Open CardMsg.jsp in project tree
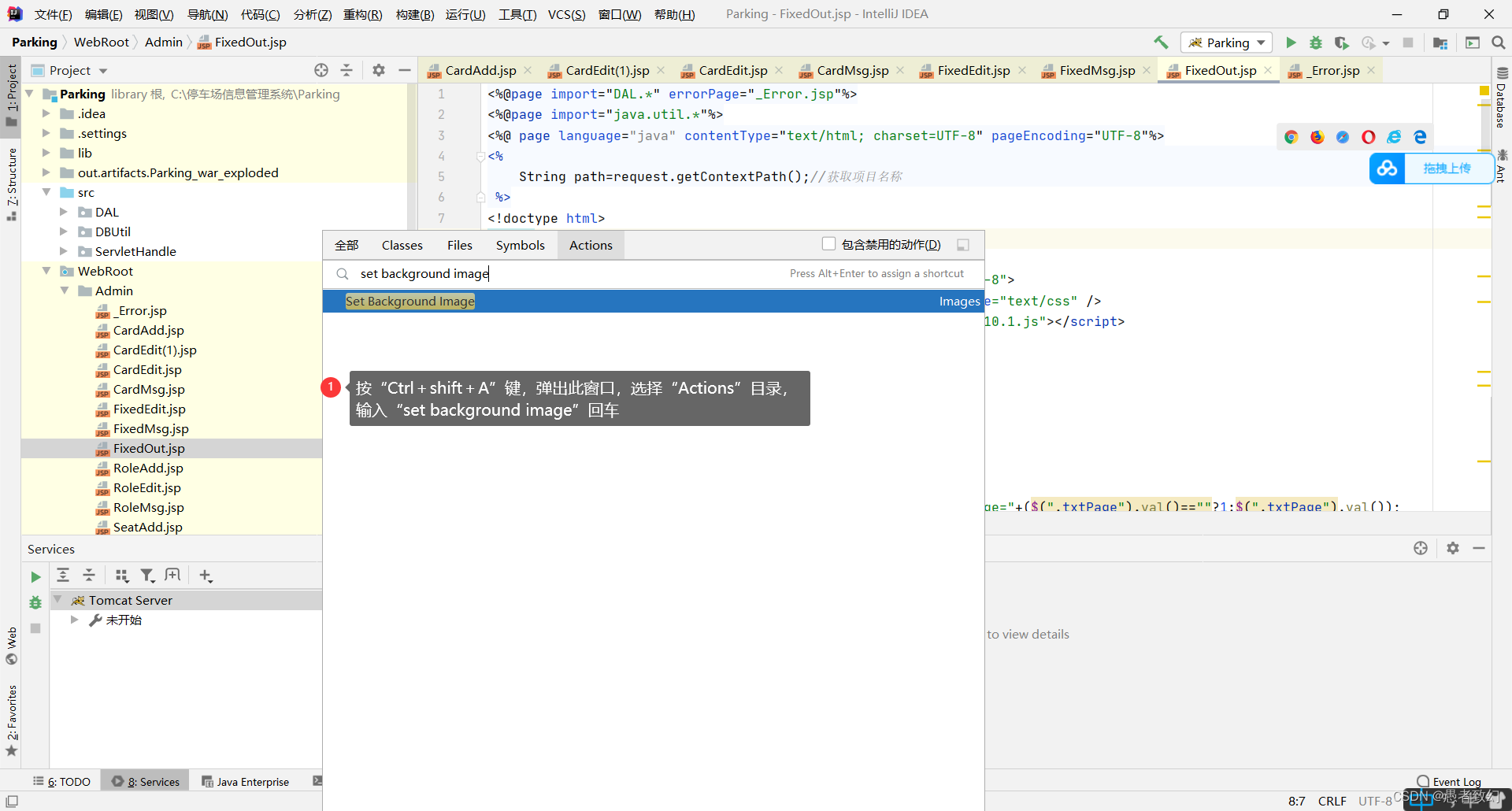The height and width of the screenshot is (811, 1512). click(148, 389)
